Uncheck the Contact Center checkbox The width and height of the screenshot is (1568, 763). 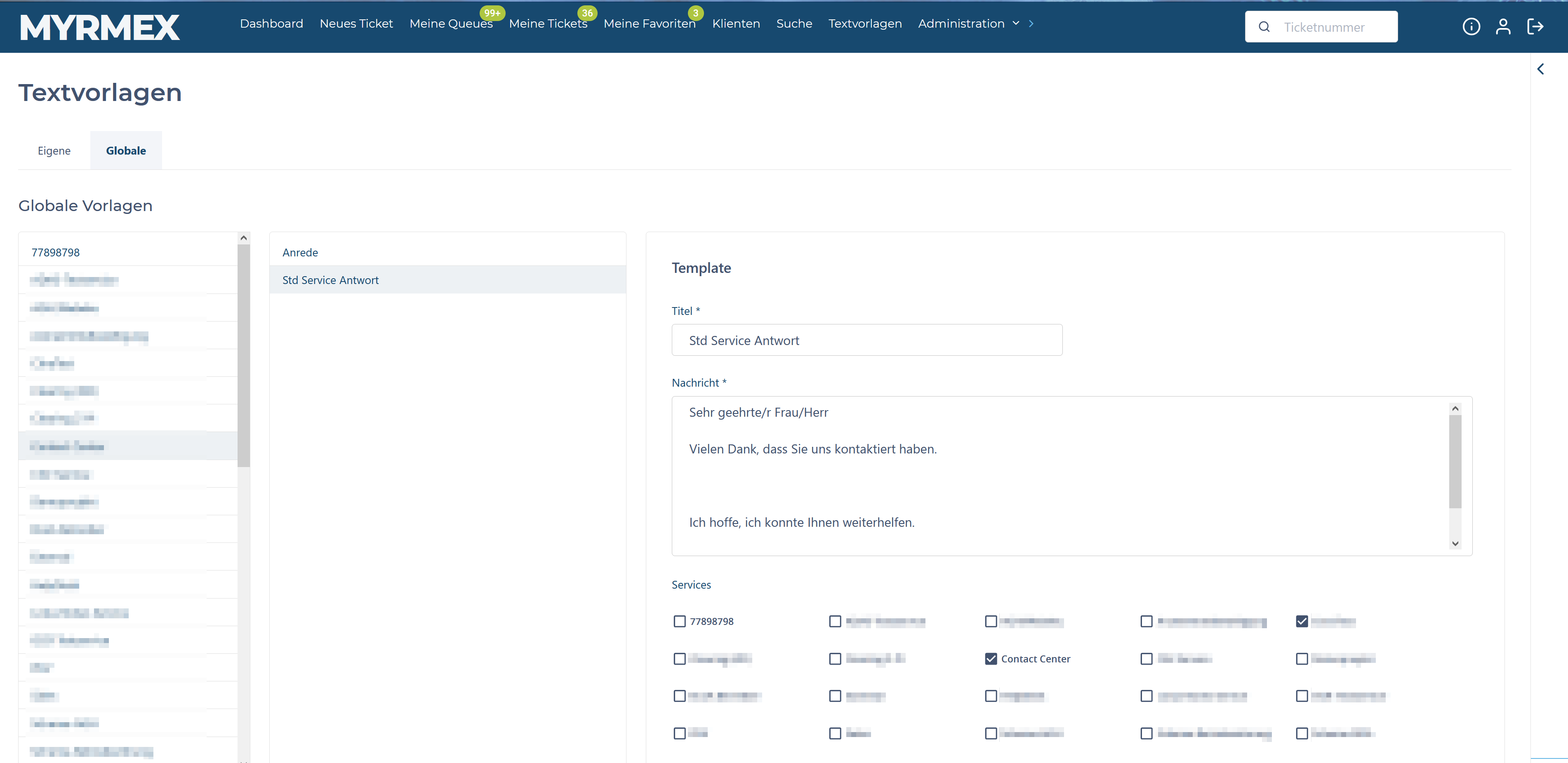(991, 658)
